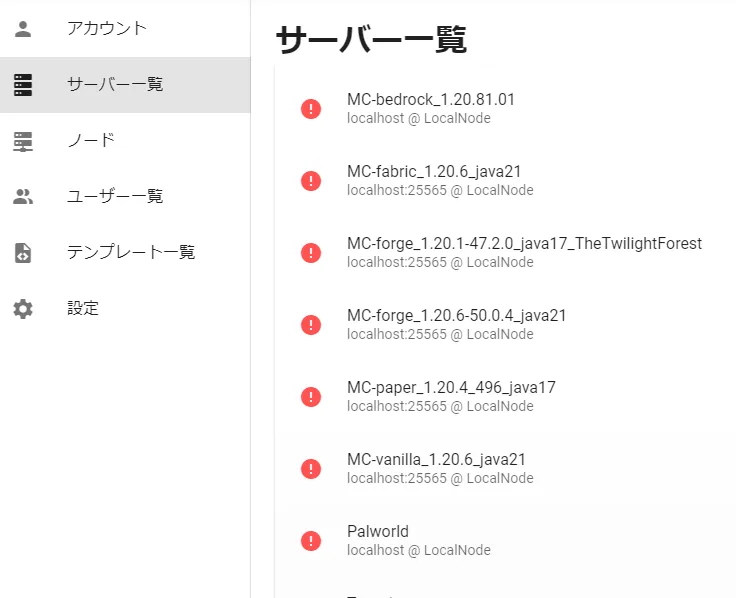Open 設定 from the sidebar
Viewport: 736px width, 598px height.
pos(83,308)
